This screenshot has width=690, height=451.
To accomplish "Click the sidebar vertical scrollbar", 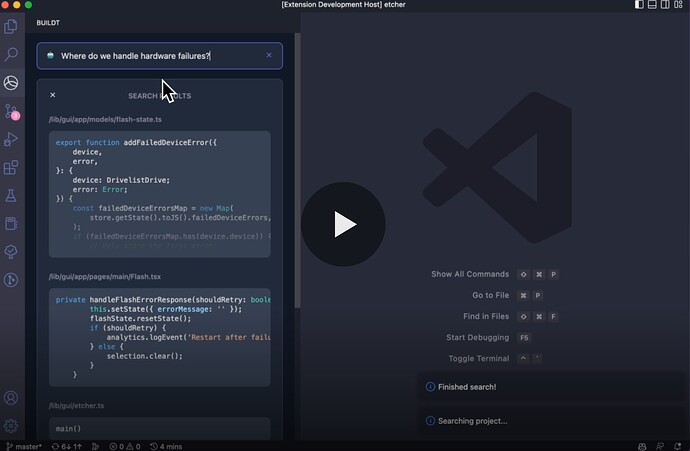I will click(297, 171).
